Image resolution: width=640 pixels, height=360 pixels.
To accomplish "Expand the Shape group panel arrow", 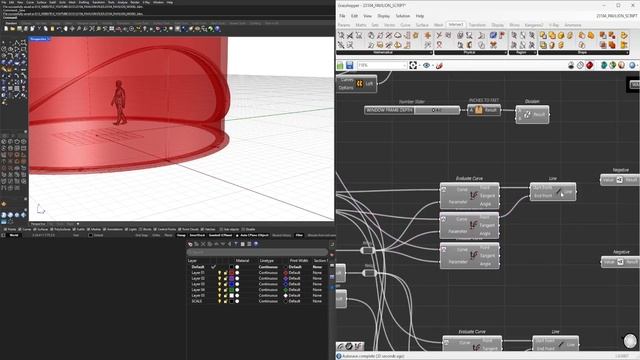I will [x=627, y=53].
